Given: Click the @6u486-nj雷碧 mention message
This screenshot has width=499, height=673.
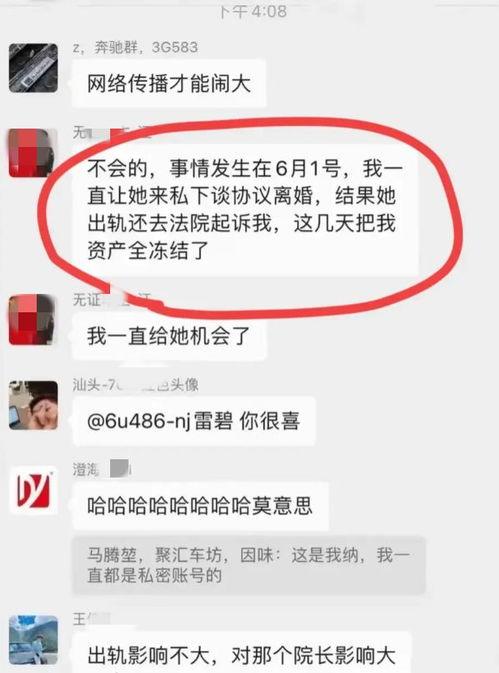Looking at the screenshot, I should coord(194,421).
